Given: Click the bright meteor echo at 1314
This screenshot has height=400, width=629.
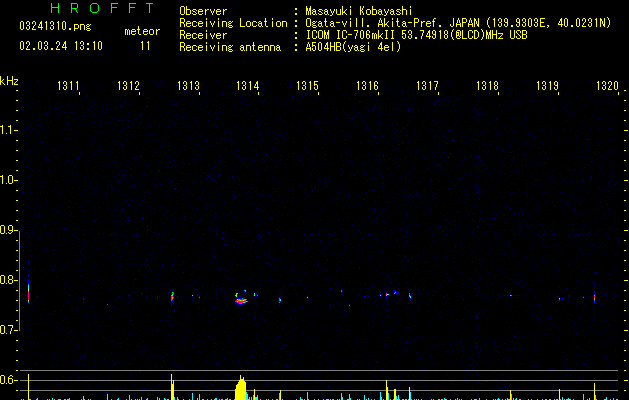Looking at the screenshot, I should click(x=241, y=299).
